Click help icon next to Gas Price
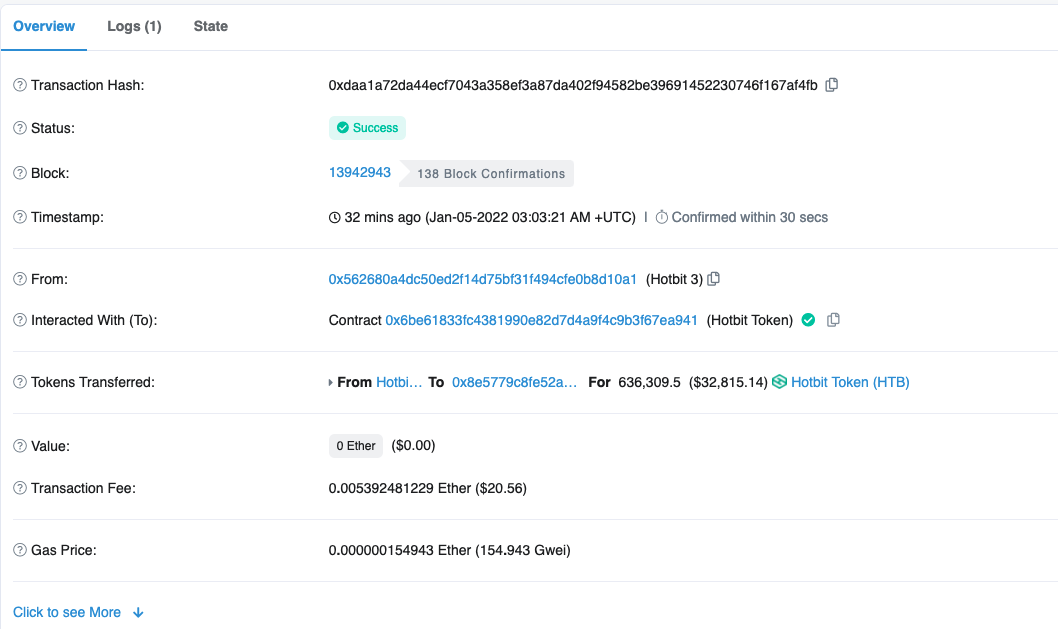Screen dimensions: 1058x629 pyautogui.click(x=20, y=550)
